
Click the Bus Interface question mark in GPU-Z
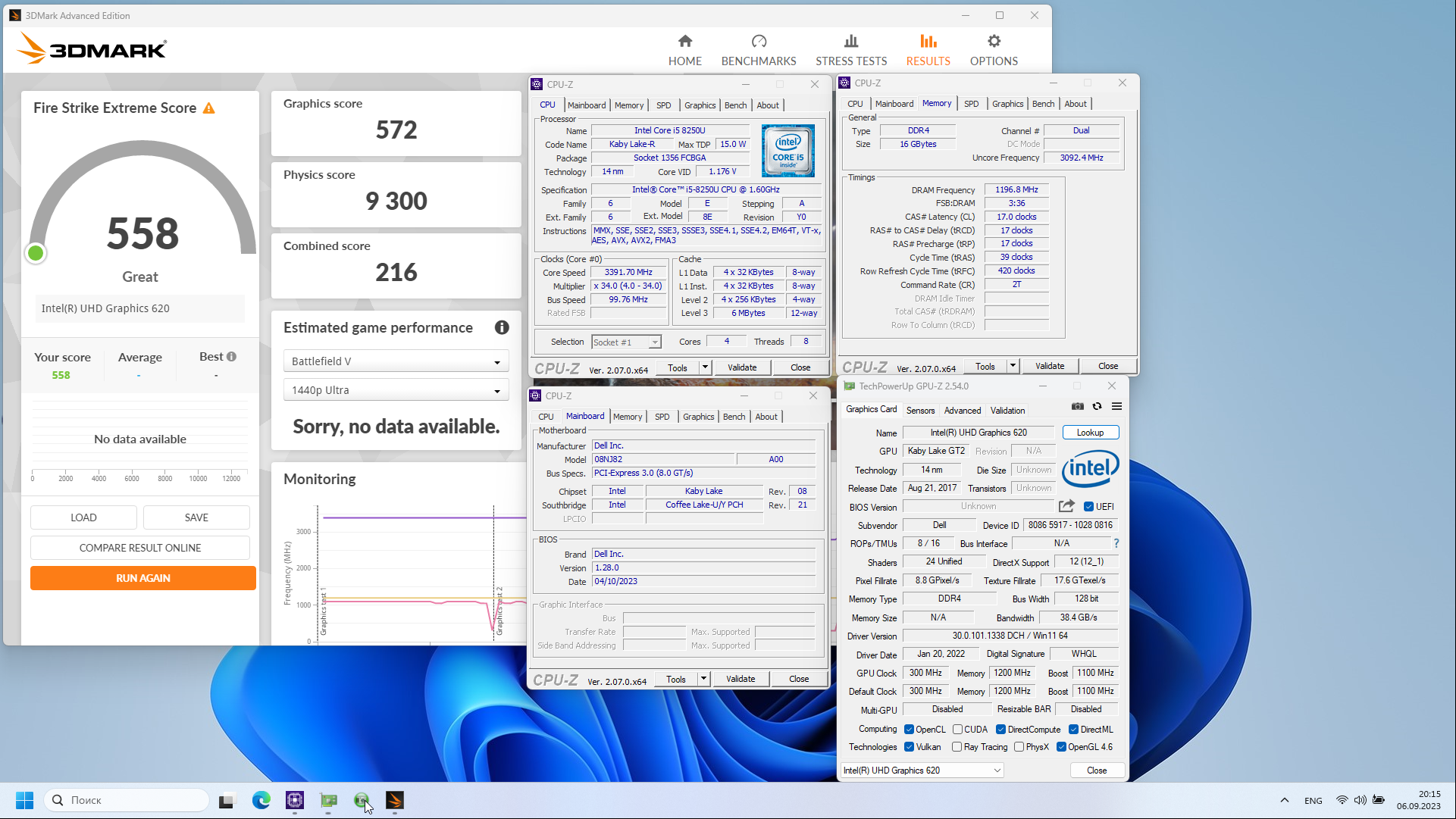point(1116,543)
